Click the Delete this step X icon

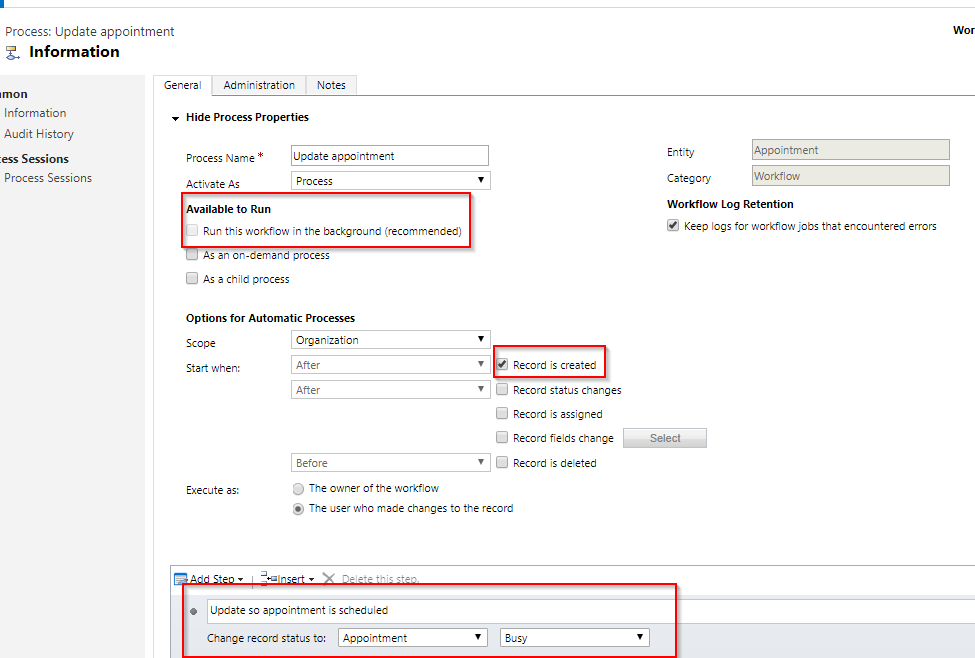point(329,579)
